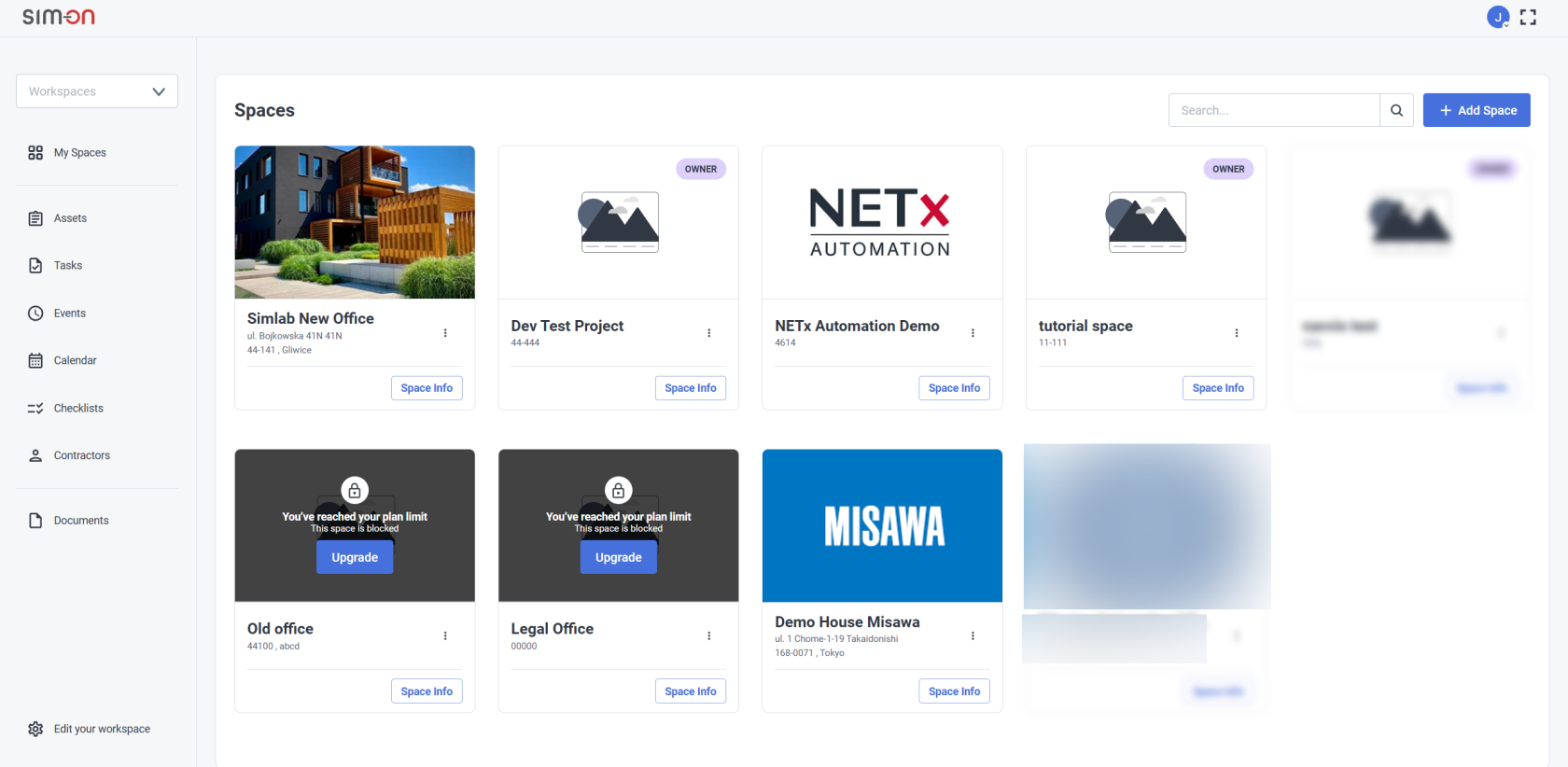1568x767 pixels.
Task: Click Space Info for Legal Office
Action: (691, 691)
